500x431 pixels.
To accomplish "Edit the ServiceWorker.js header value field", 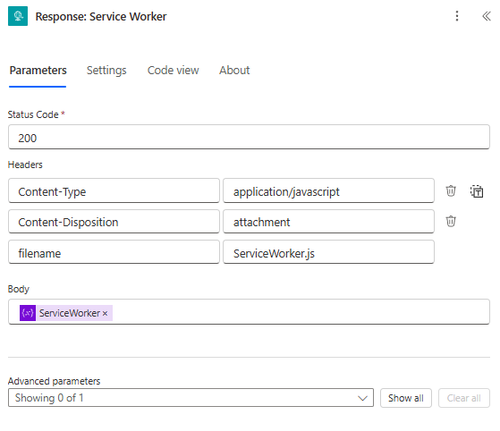I will tap(329, 252).
